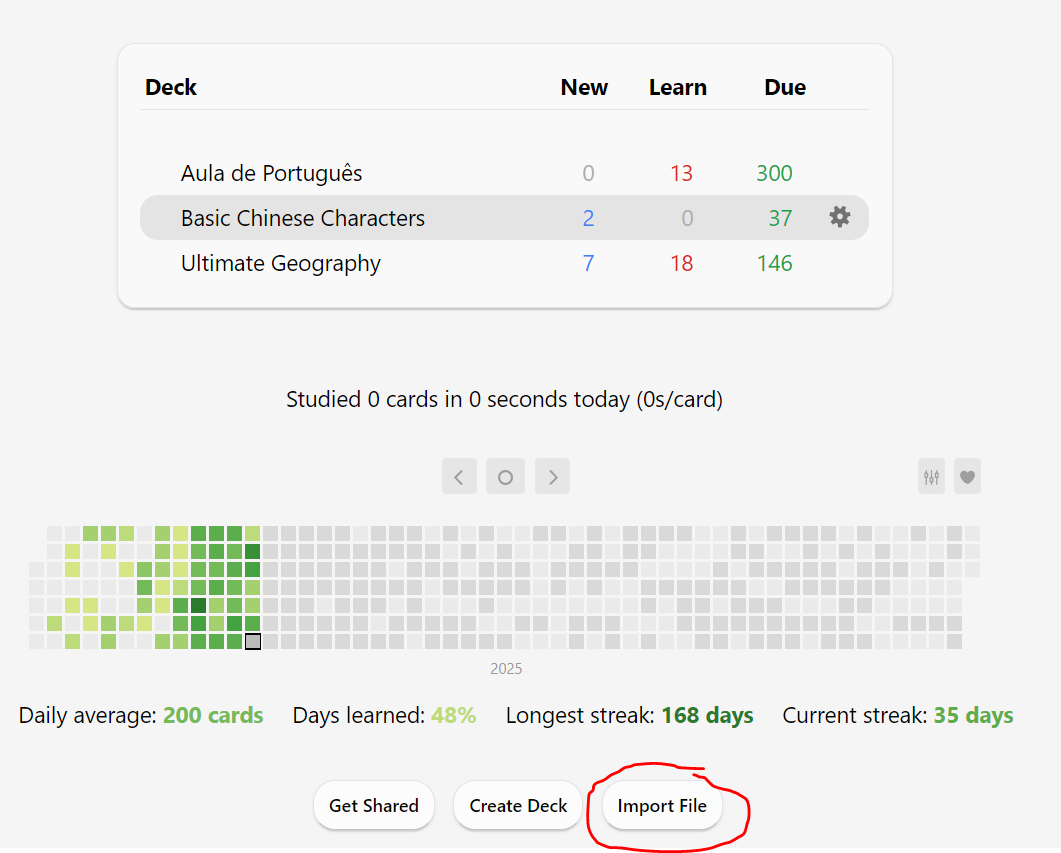Open heatmap settings sliders icon

coord(931,476)
